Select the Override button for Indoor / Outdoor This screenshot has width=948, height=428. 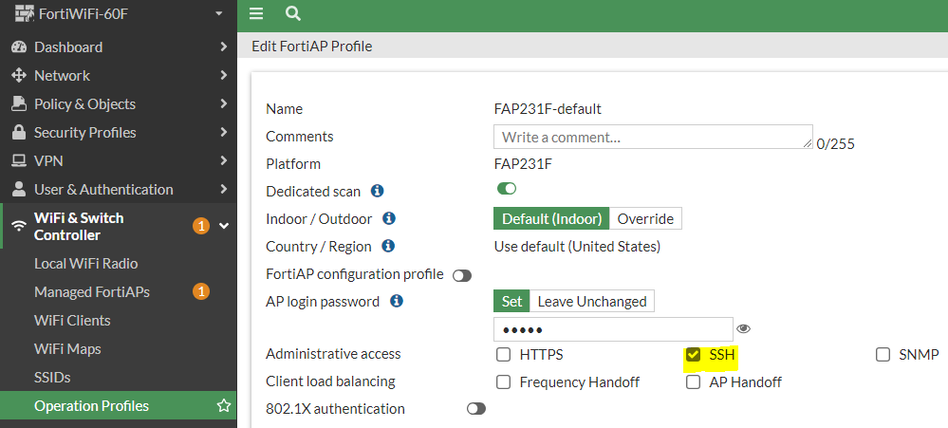(x=645, y=219)
